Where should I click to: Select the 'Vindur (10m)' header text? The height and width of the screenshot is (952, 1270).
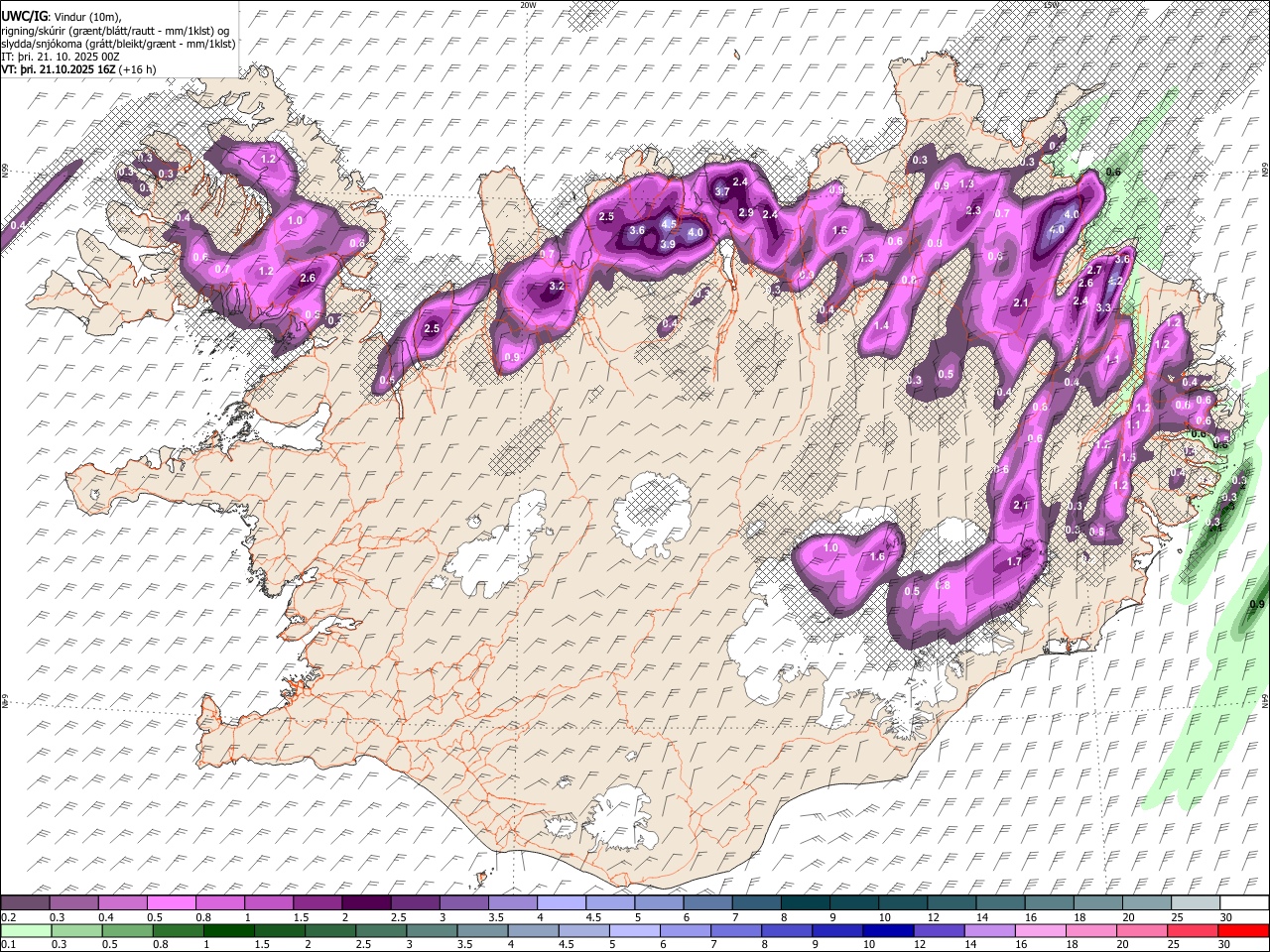click(85, 17)
